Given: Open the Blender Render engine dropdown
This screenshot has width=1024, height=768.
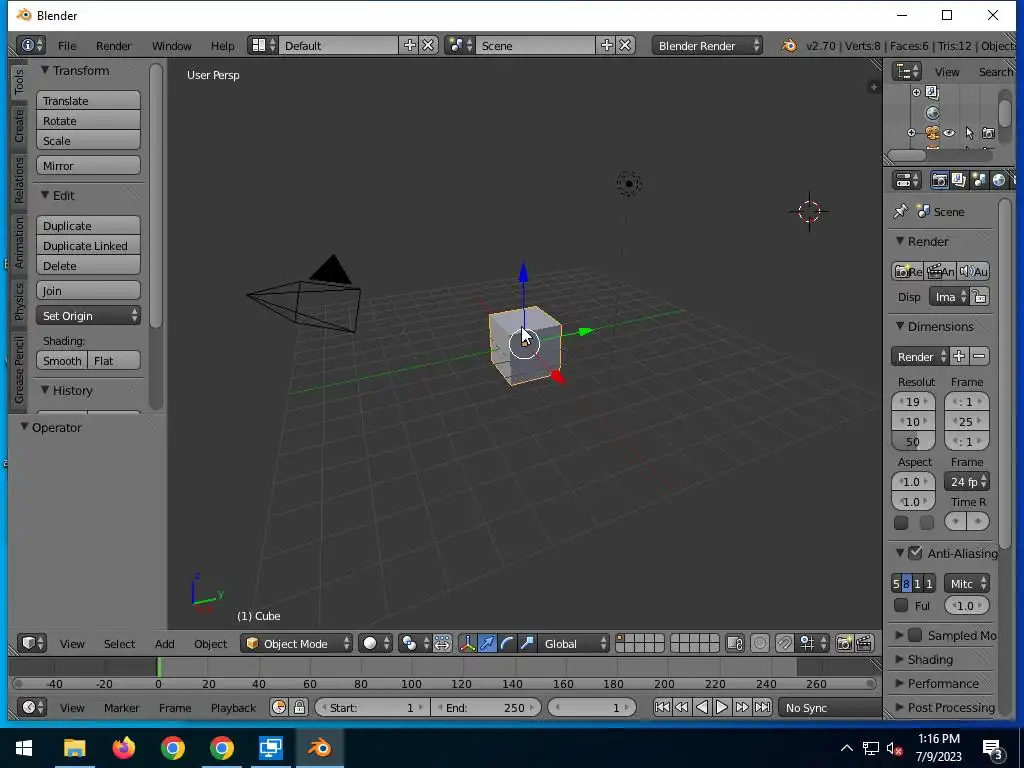Looking at the screenshot, I should pyautogui.click(x=707, y=45).
